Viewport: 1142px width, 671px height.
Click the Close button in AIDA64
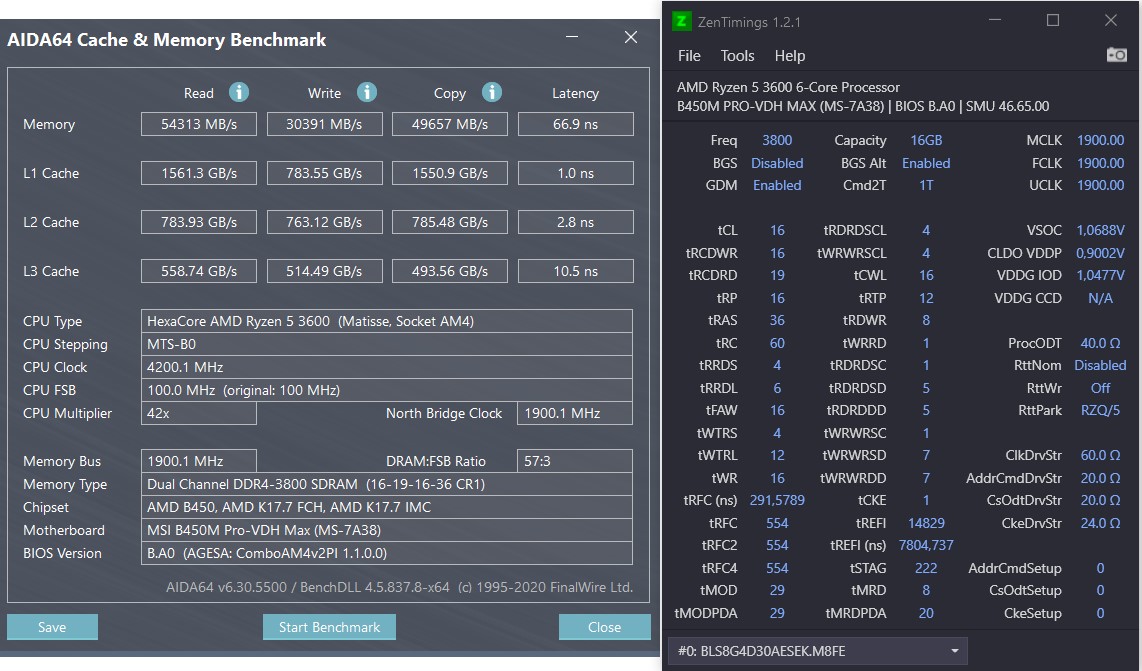[605, 627]
